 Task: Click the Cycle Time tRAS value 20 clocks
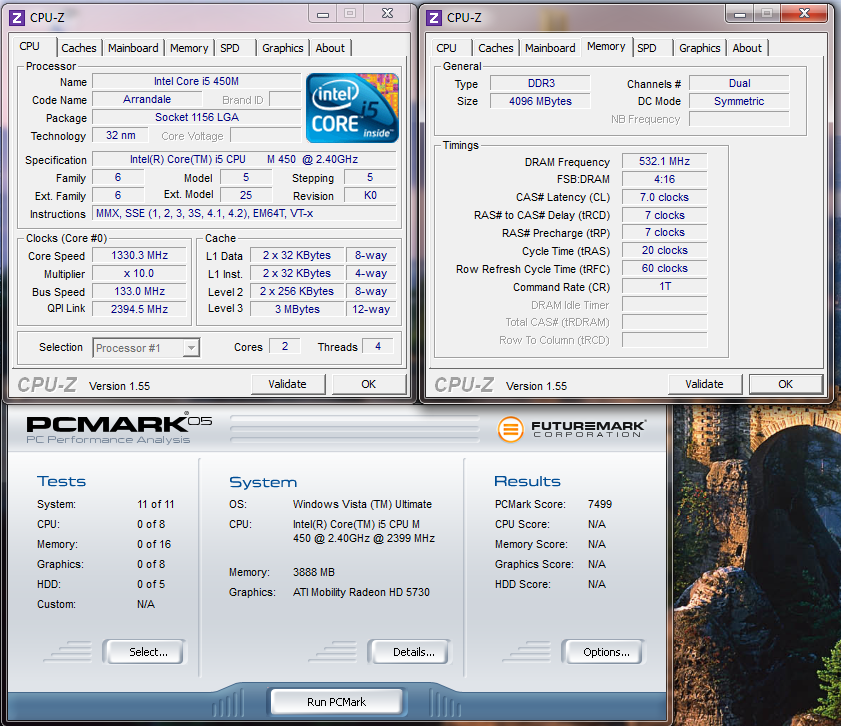pyautogui.click(x=665, y=250)
